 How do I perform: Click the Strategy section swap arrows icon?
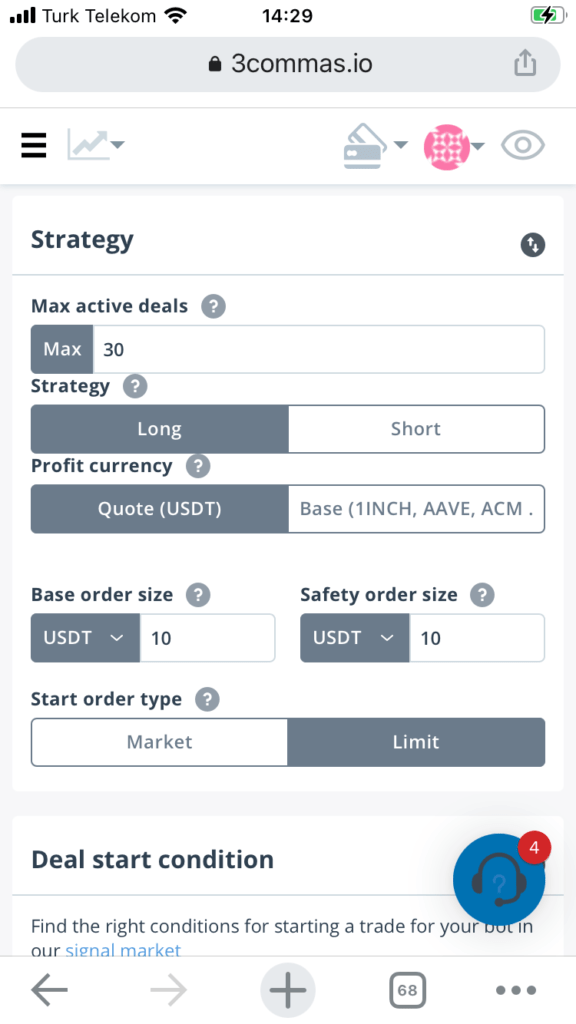tap(533, 245)
